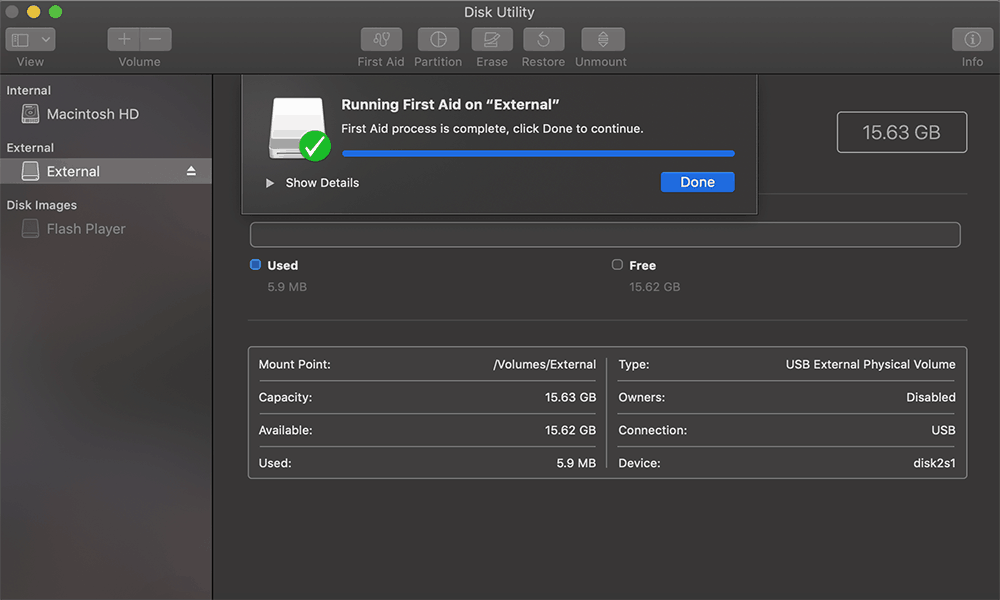This screenshot has height=600, width=1000.
Task: Select External volume in sidebar
Action: pyautogui.click(x=106, y=172)
